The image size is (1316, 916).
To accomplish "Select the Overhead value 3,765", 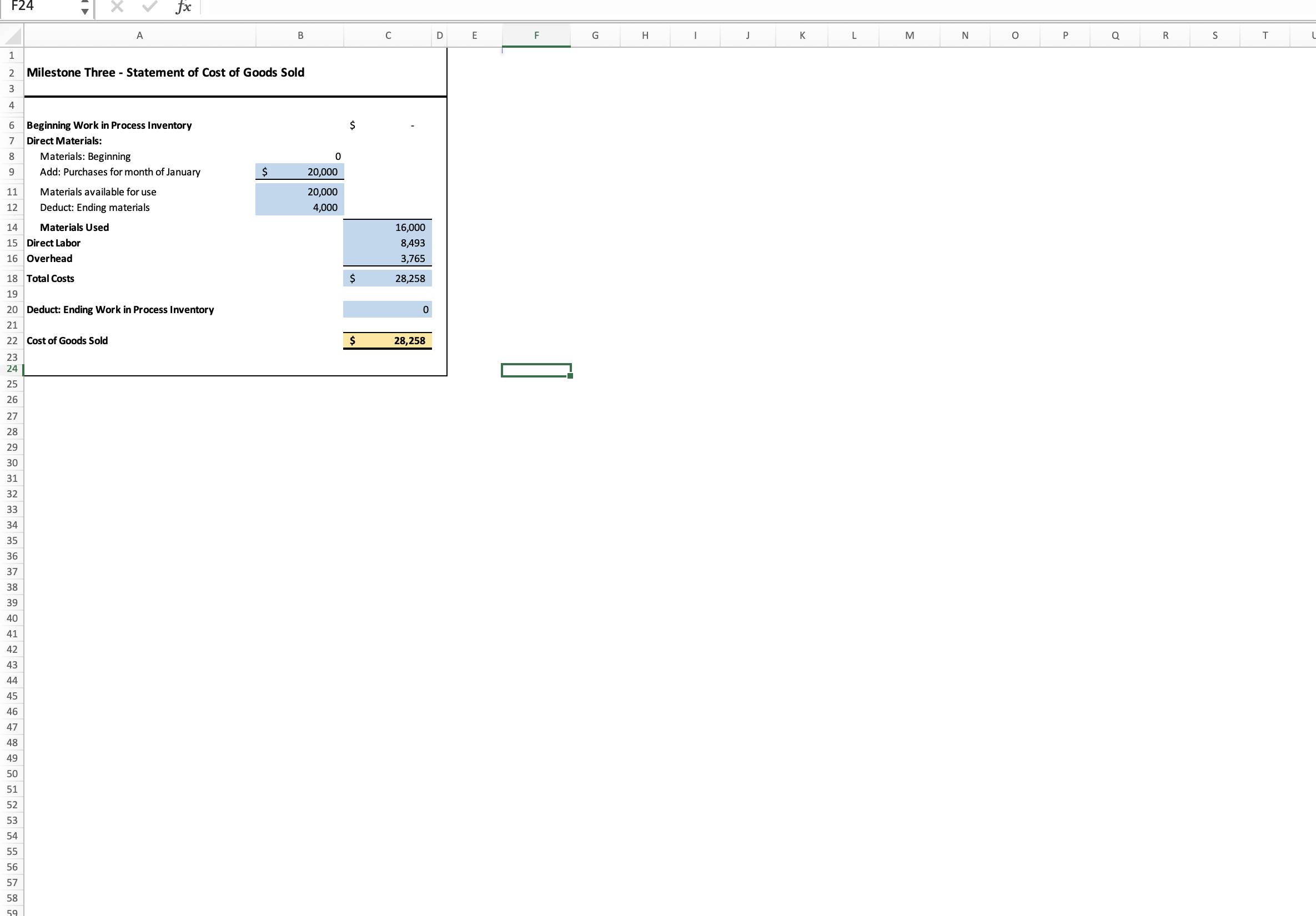I will 388,259.
